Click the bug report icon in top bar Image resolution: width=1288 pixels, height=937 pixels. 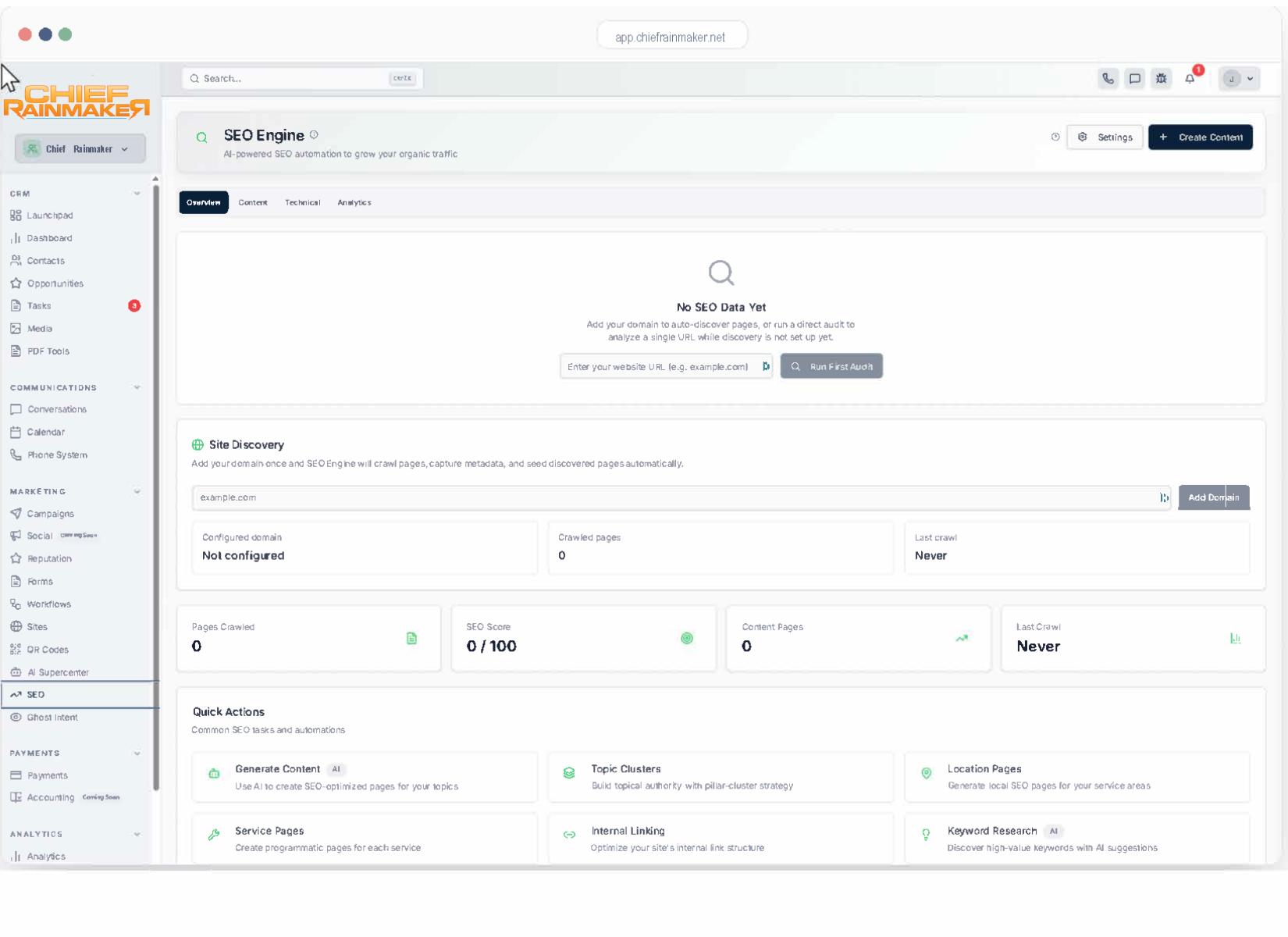click(1161, 78)
